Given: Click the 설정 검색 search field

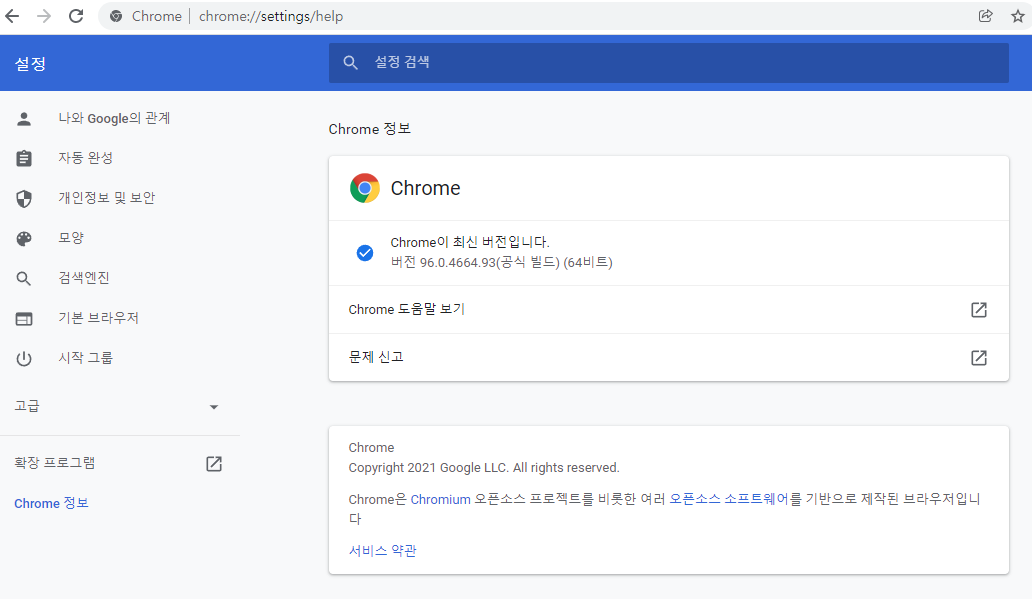Looking at the screenshot, I should (x=669, y=63).
